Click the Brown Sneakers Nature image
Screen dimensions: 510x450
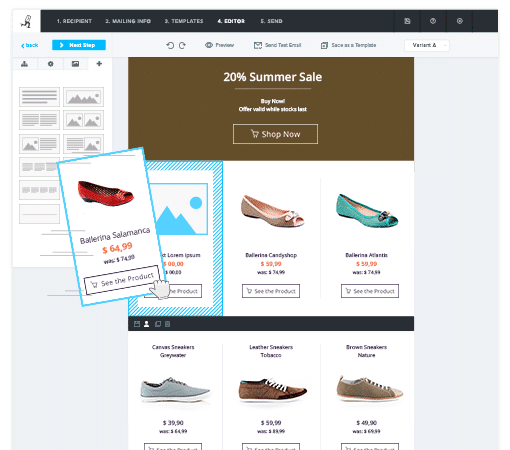tap(370, 389)
